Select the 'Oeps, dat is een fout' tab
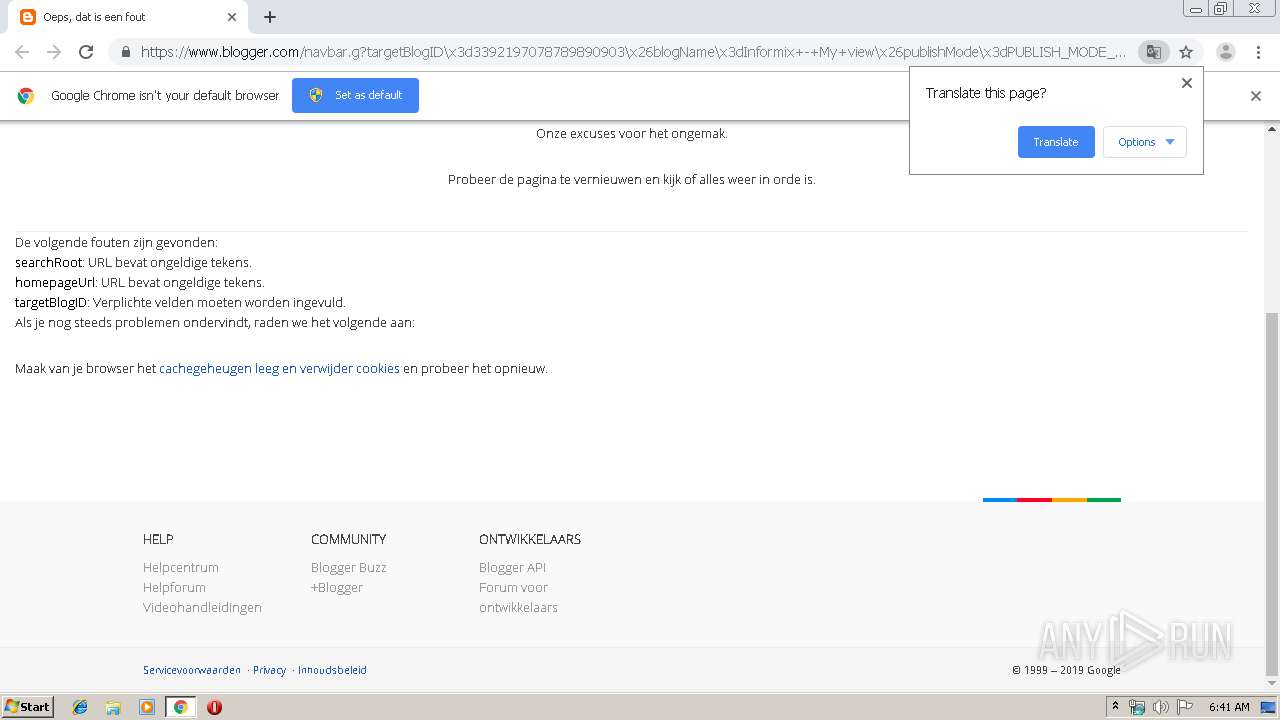The height and width of the screenshot is (720, 1280). [128, 17]
